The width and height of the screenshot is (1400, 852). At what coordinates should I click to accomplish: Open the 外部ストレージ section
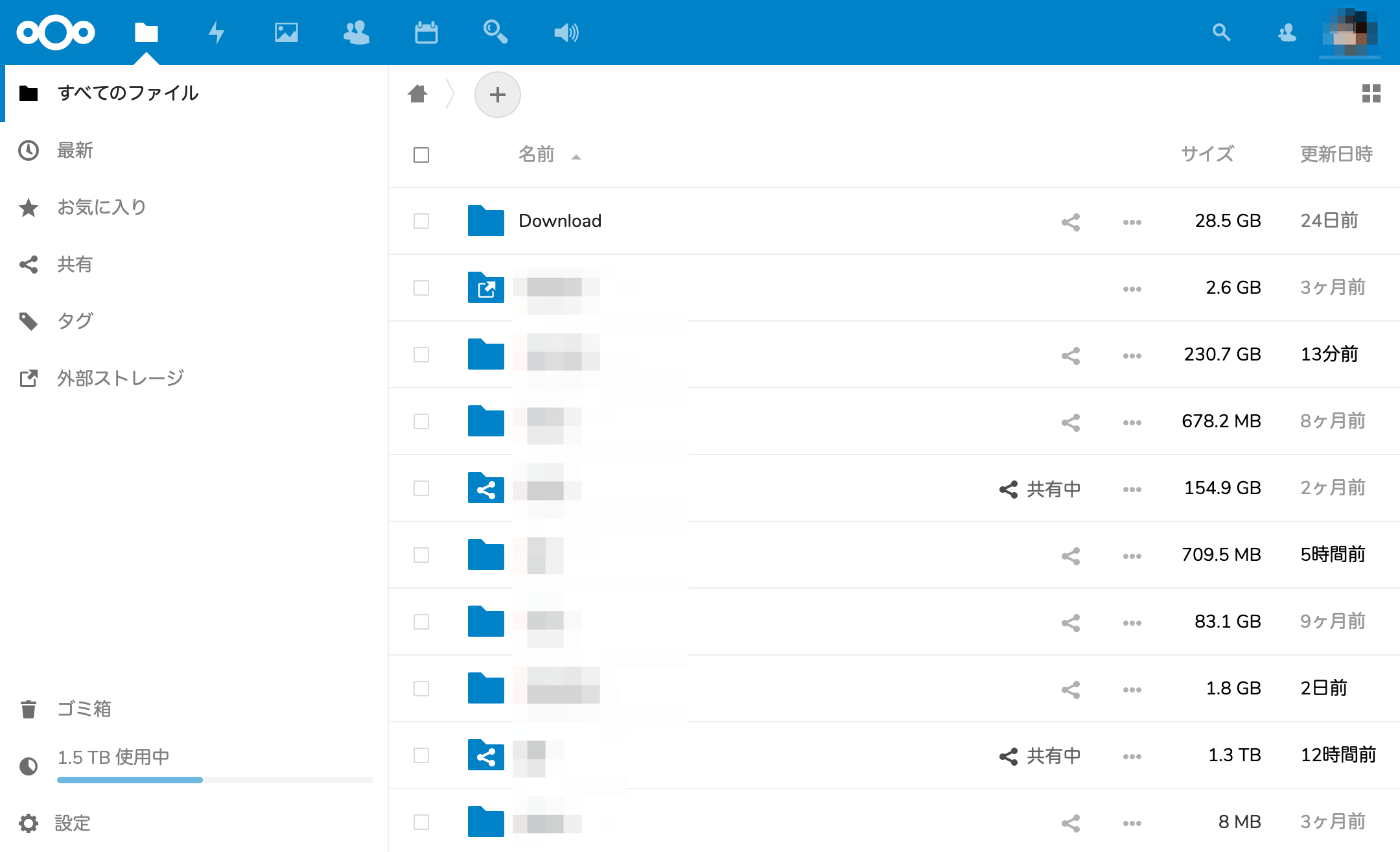coord(120,378)
